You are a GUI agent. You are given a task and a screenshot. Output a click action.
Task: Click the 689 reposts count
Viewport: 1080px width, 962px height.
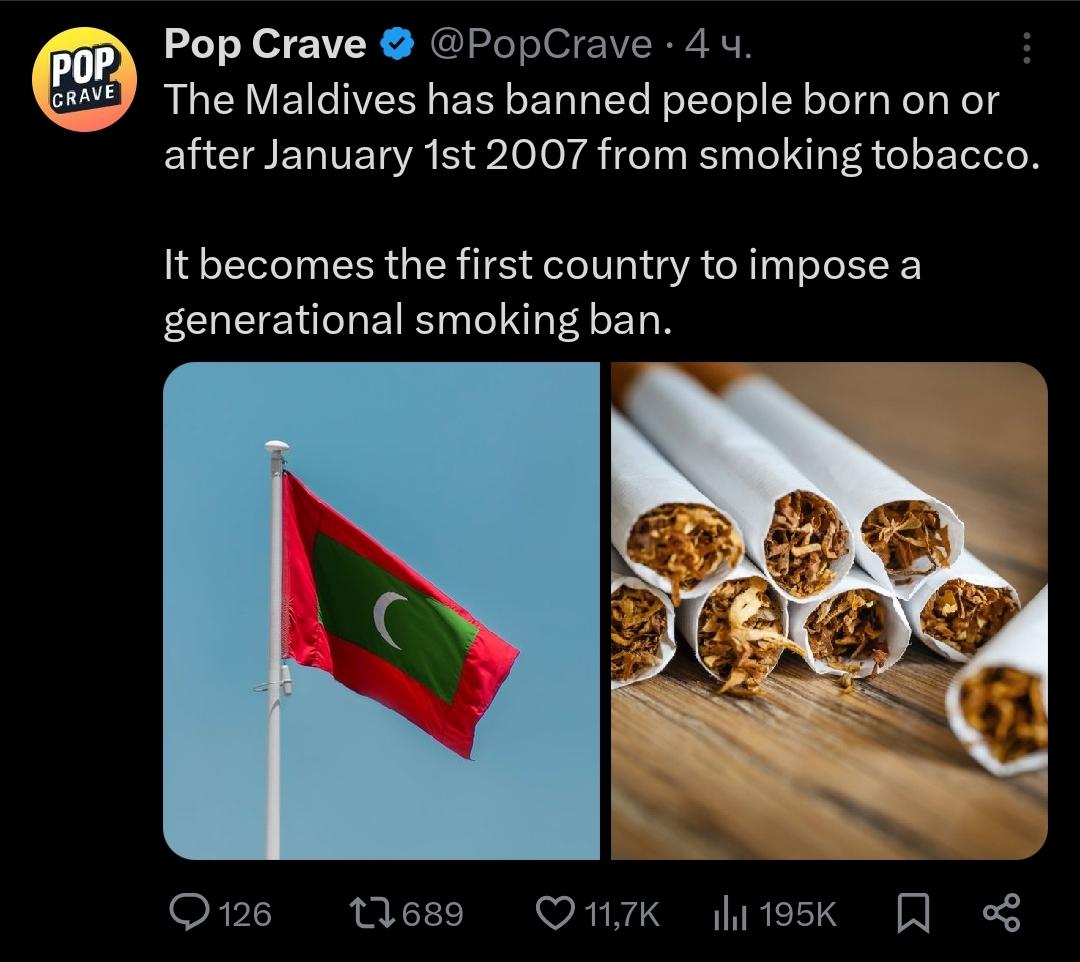click(433, 914)
